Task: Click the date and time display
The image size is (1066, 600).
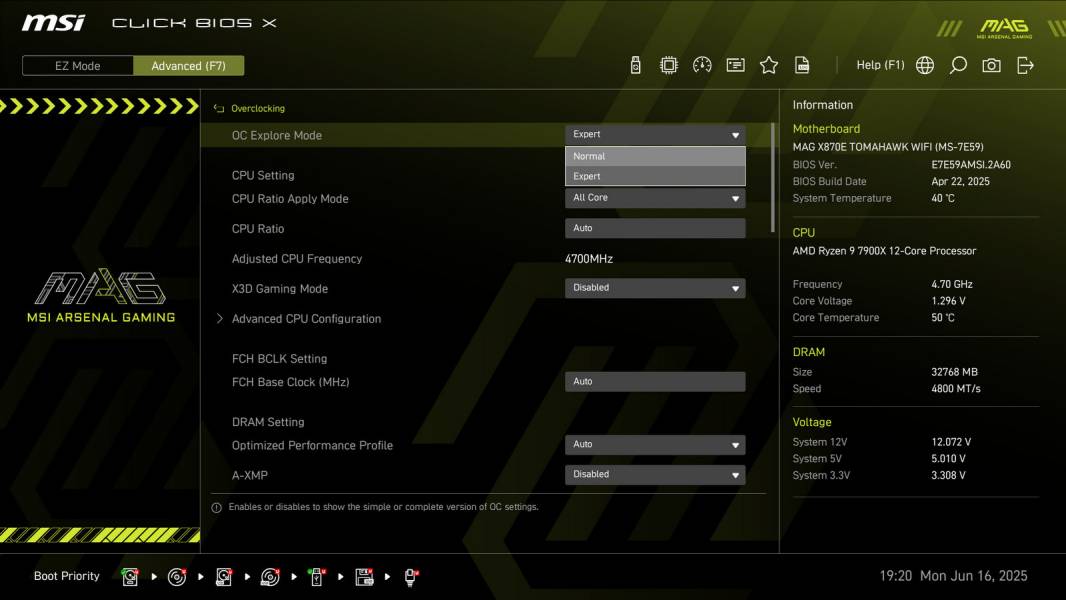Action: 953,576
